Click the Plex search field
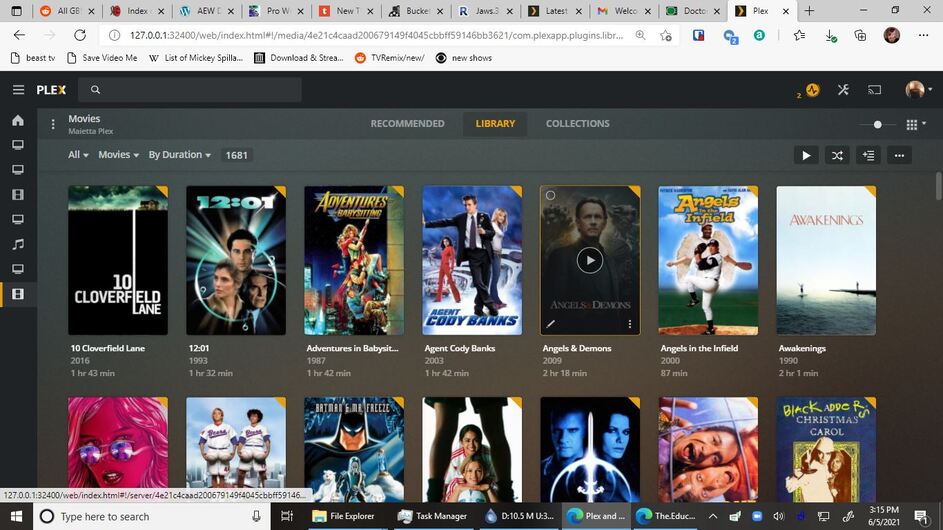This screenshot has height=530, width=943. click(x=190, y=90)
